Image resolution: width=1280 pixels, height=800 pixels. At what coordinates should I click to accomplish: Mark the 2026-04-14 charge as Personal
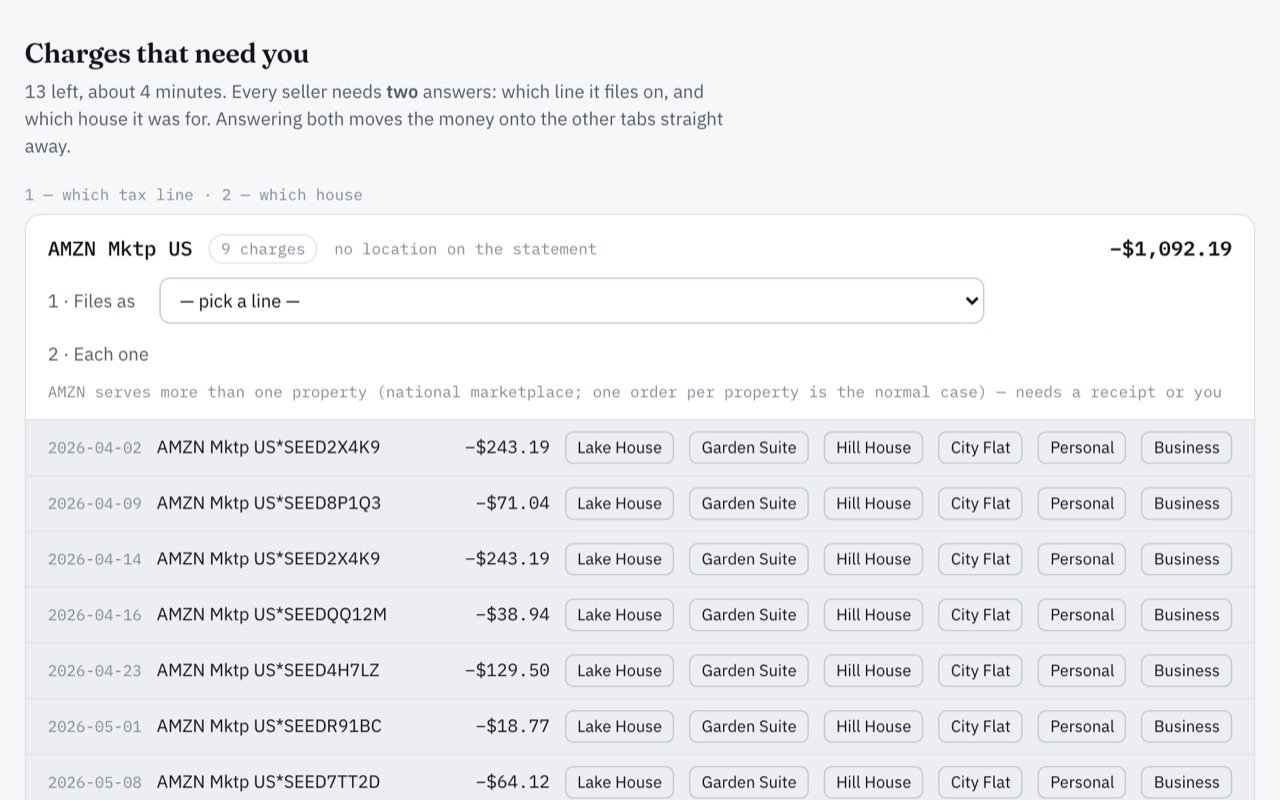(1082, 559)
